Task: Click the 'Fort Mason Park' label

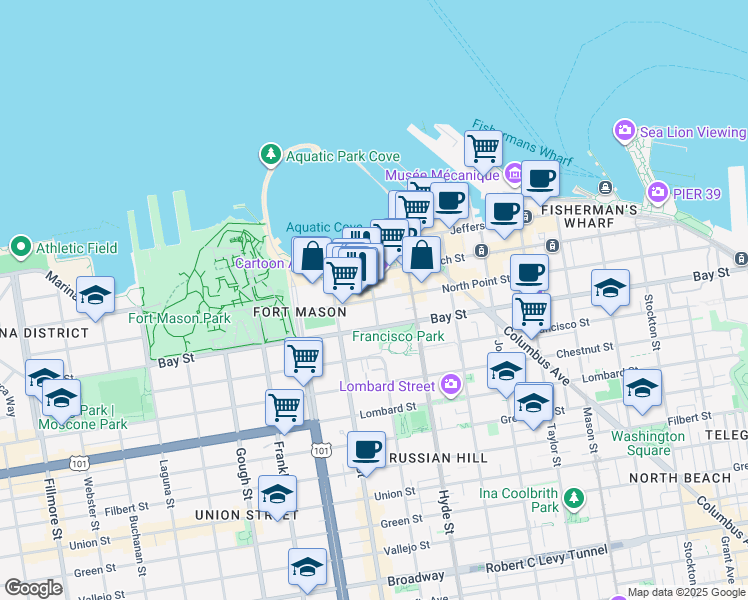Action: tap(179, 318)
